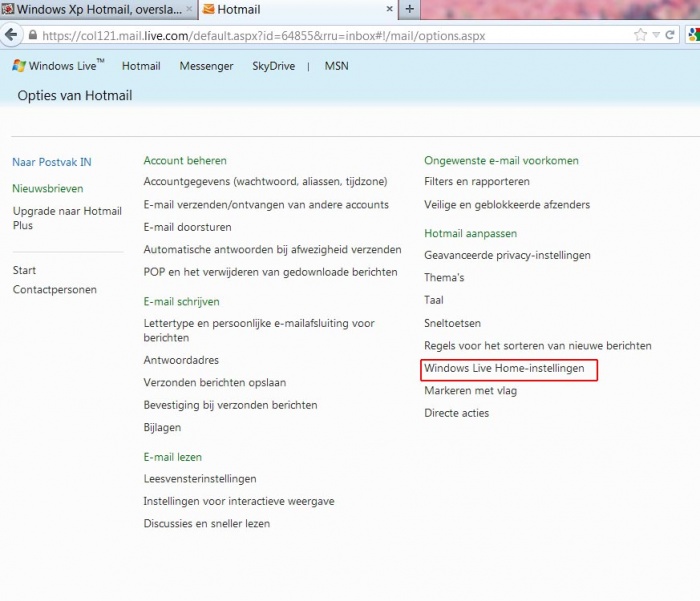Close the Hotmail tab

(x=389, y=9)
